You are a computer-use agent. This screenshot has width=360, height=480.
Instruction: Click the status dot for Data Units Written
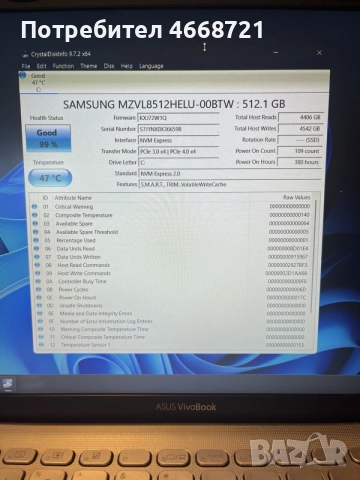pyautogui.click(x=37, y=257)
